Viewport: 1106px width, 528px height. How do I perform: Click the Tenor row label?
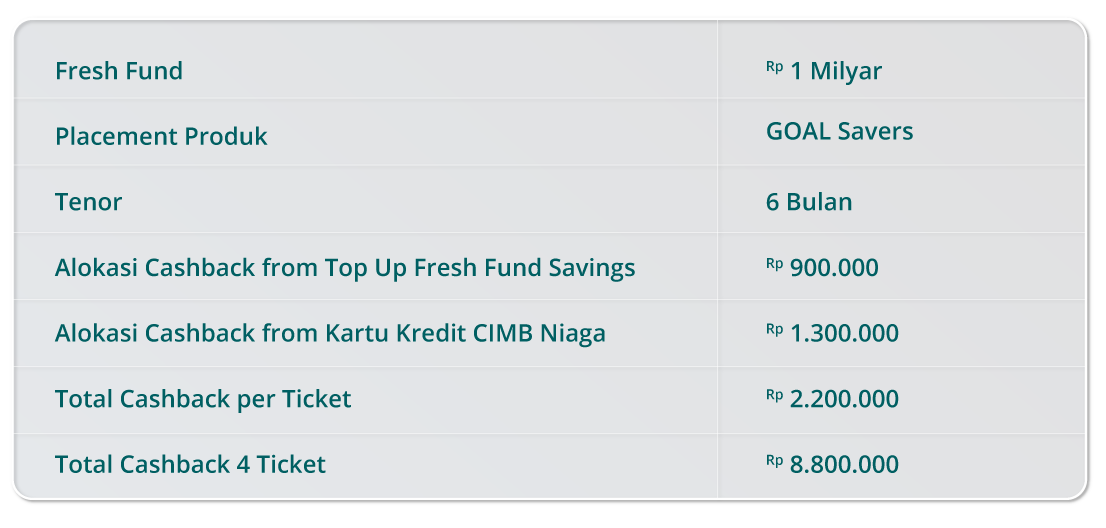point(88,202)
